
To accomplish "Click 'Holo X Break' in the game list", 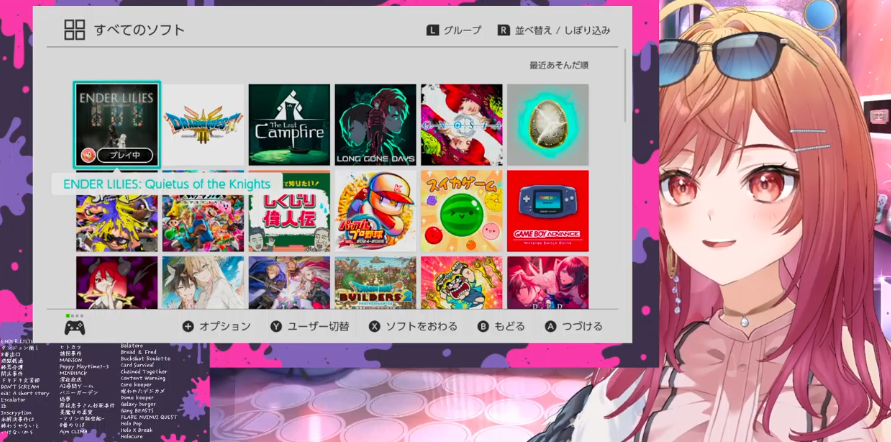I will pyautogui.click(x=136, y=430).
